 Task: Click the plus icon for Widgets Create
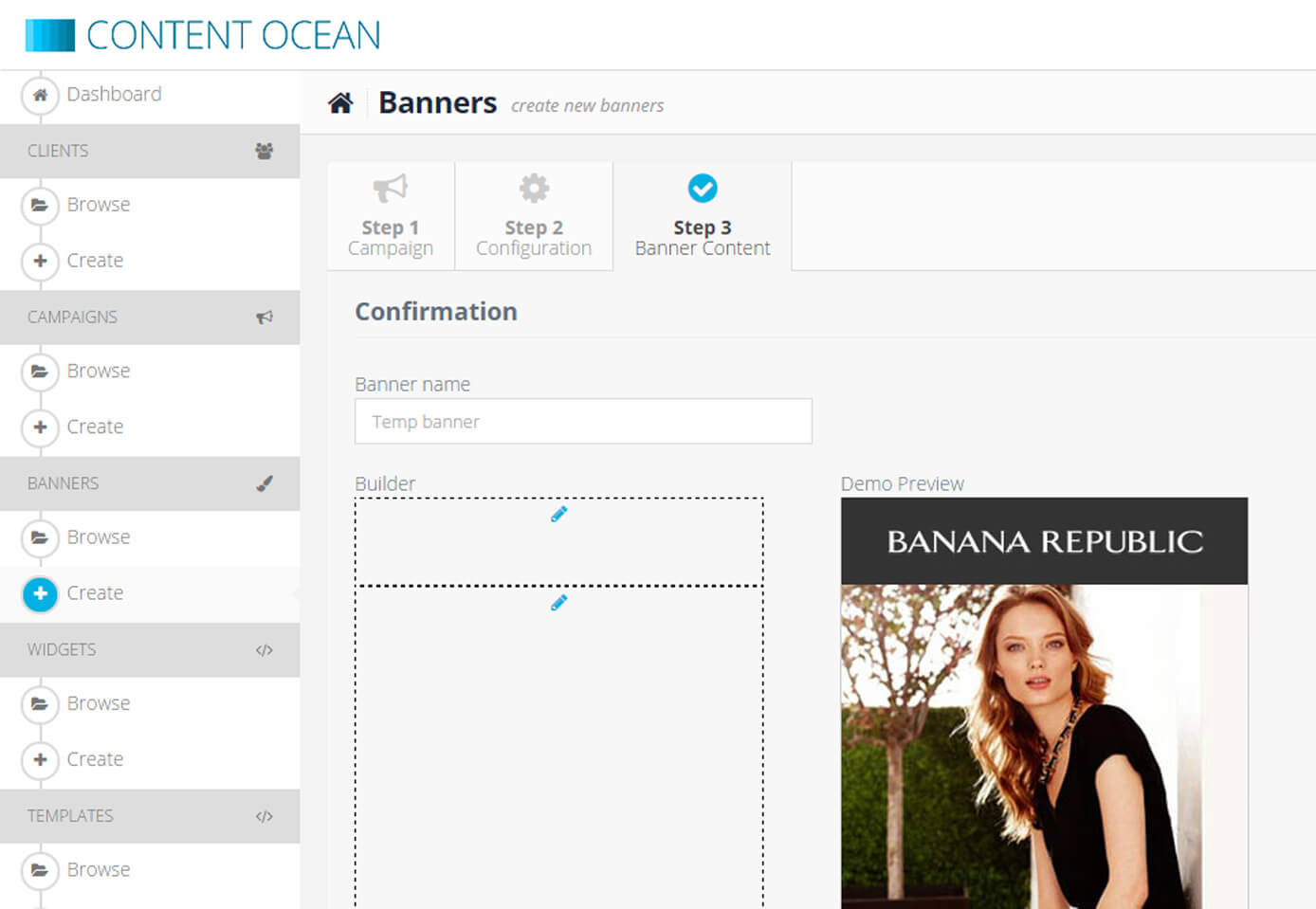pyautogui.click(x=40, y=759)
